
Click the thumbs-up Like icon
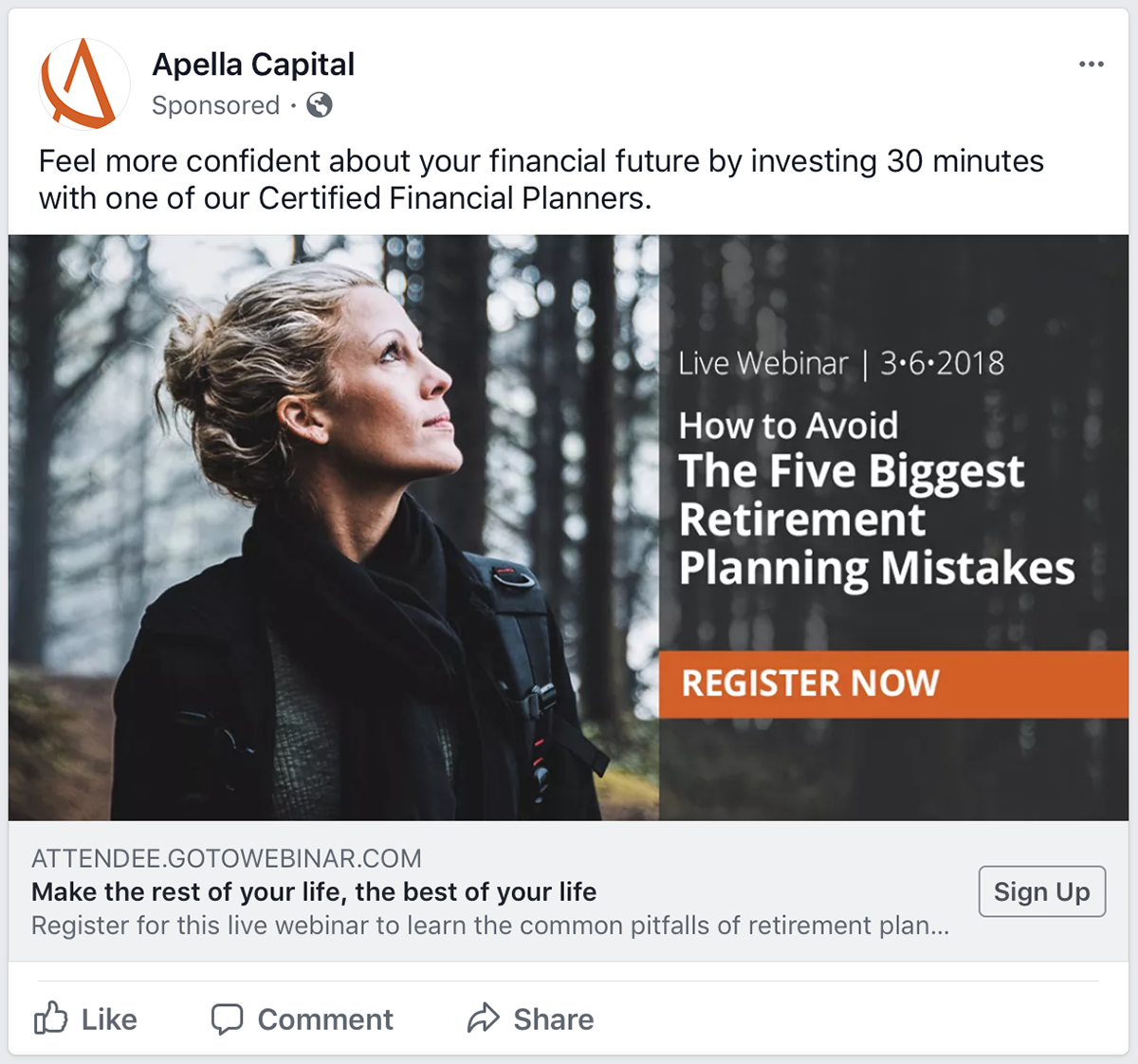[51, 1018]
